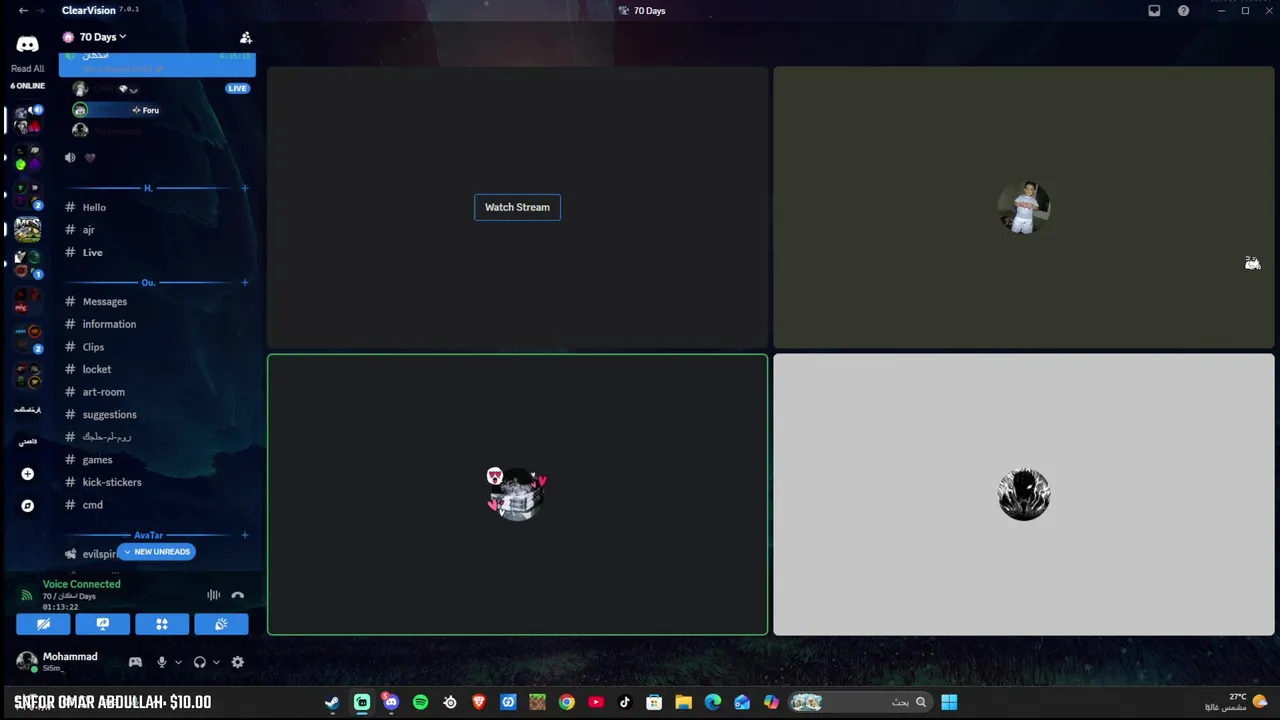The image size is (1280, 720).
Task: Mute the microphone
Action: click(161, 662)
